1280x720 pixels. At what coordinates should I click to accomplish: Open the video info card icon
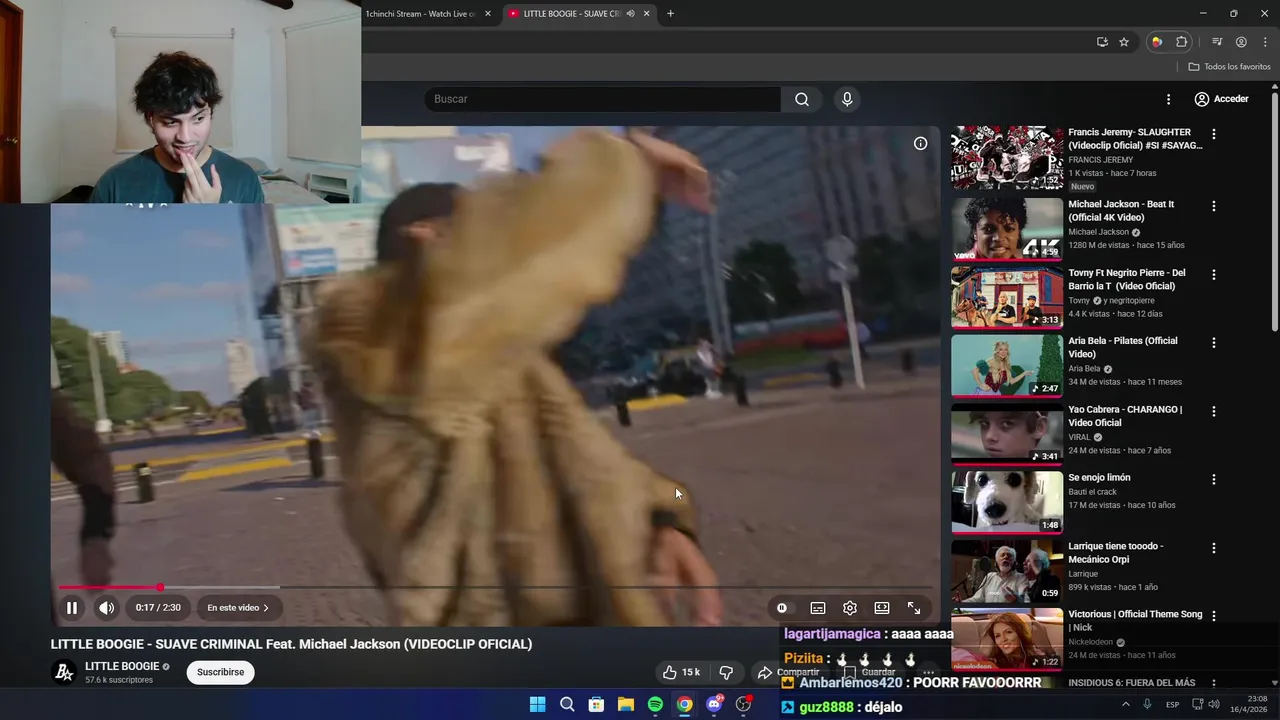coord(920,143)
